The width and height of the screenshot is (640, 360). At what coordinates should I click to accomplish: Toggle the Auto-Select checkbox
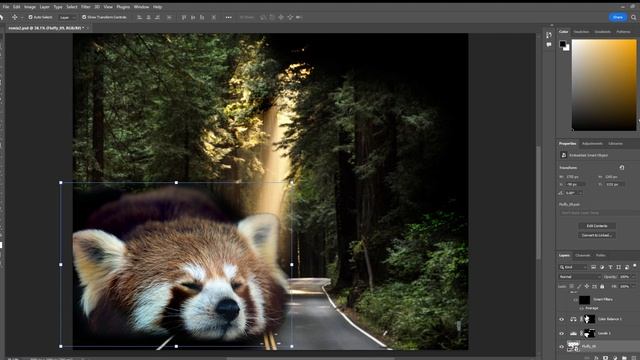[30, 17]
